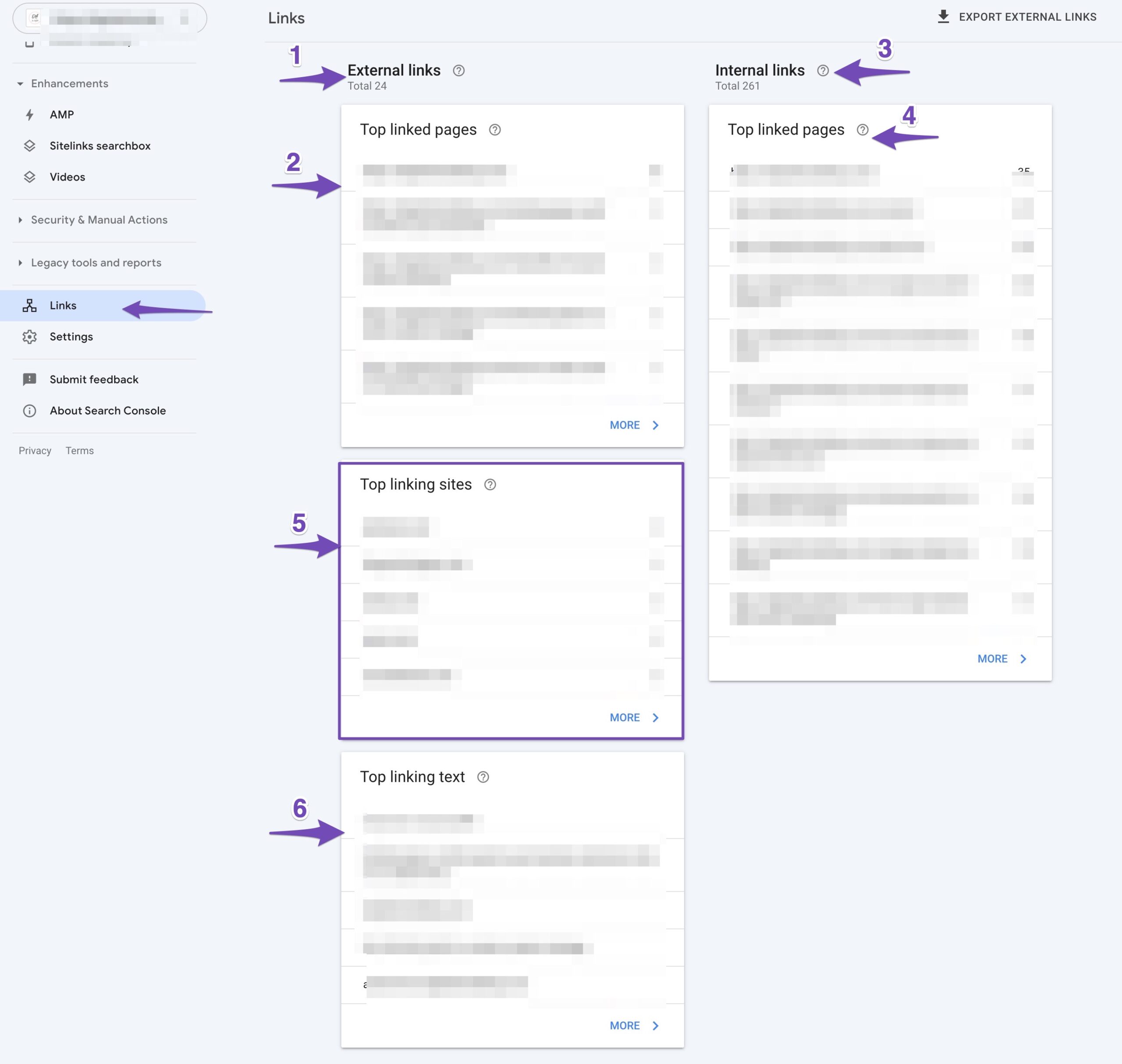This screenshot has height=1064, width=1122.
Task: Select Links in the left navigation menu
Action: [x=63, y=305]
